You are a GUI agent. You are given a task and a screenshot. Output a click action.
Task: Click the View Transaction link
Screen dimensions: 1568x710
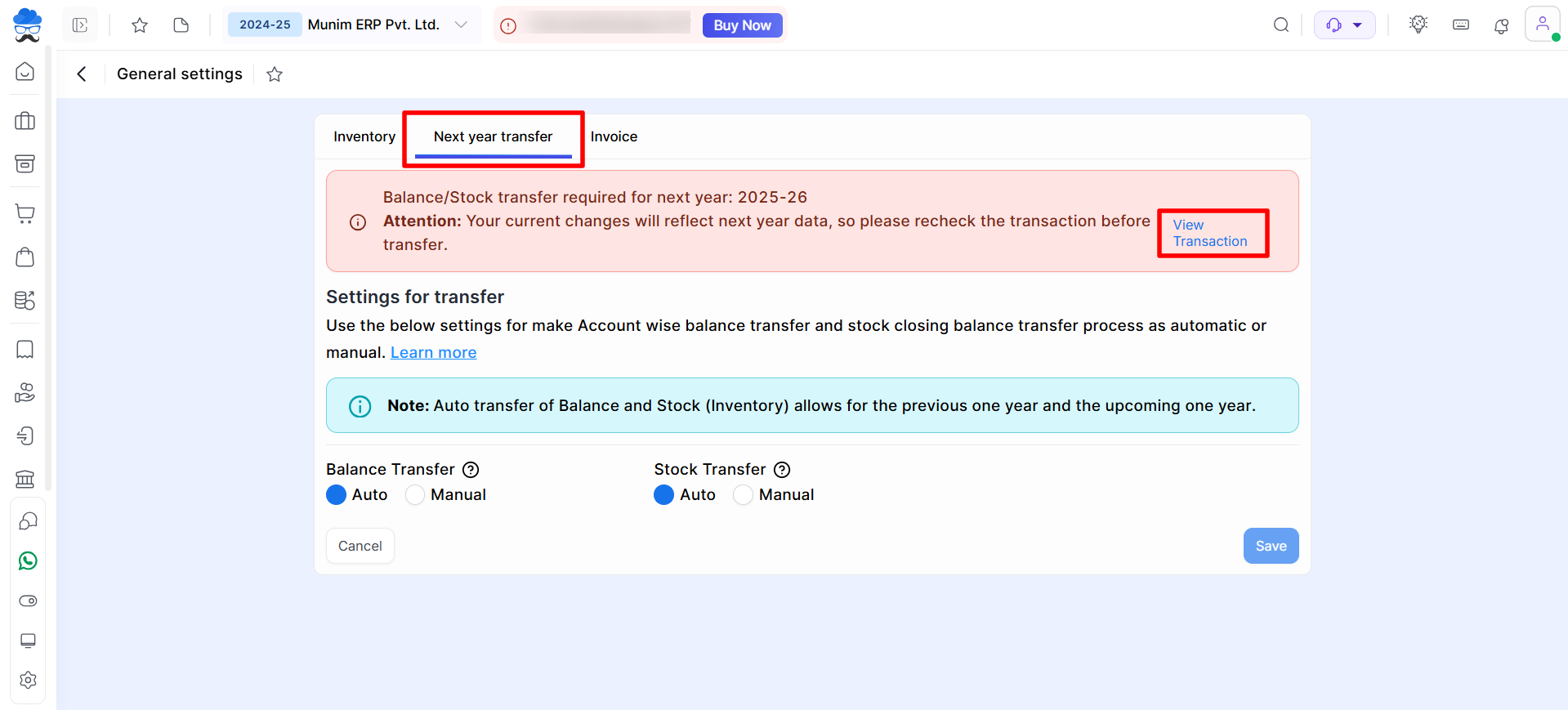[1209, 233]
